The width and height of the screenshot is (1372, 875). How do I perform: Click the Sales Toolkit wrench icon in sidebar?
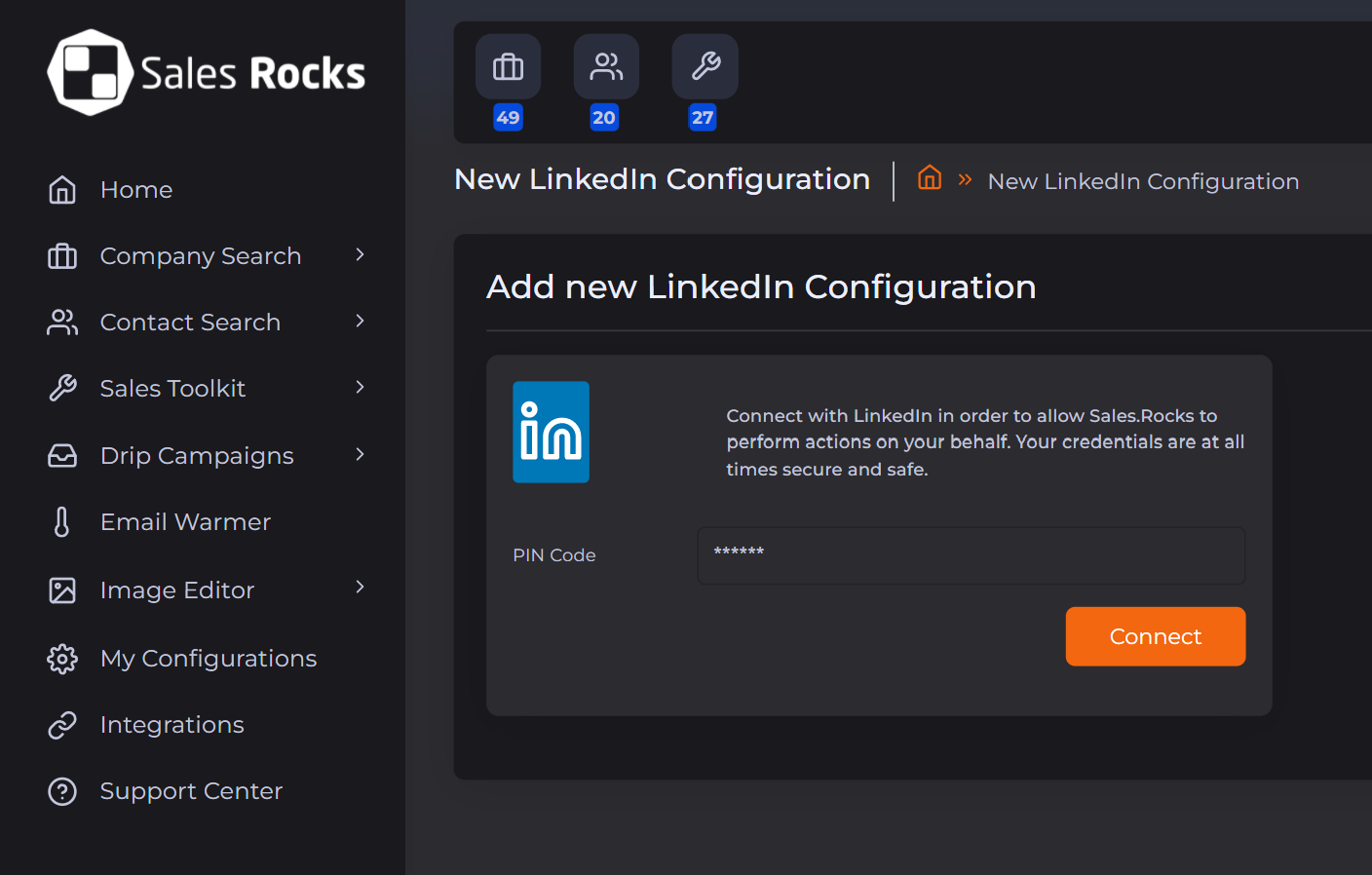pyautogui.click(x=62, y=389)
